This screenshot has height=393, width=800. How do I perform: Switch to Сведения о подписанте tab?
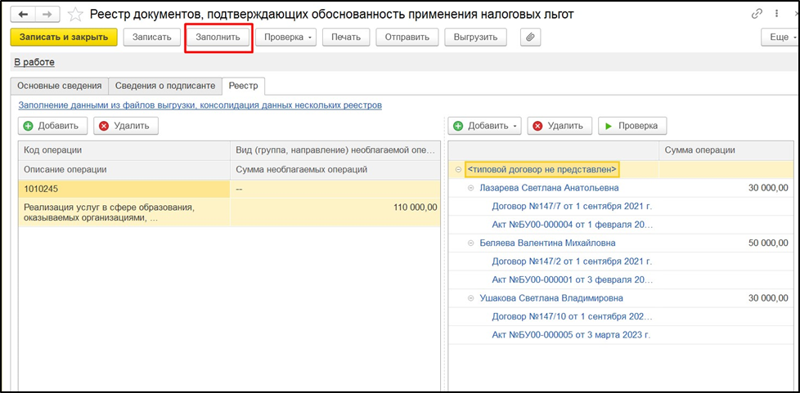pyautogui.click(x=165, y=86)
